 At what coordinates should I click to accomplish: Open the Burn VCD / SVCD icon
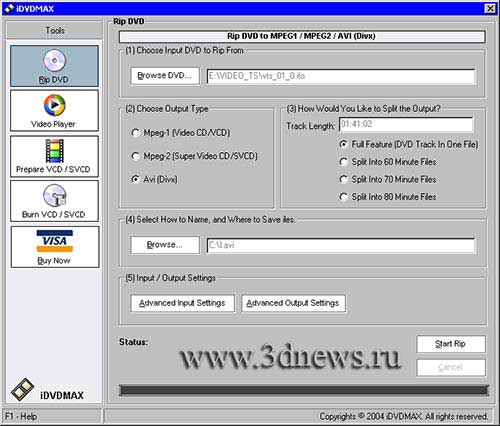coord(54,195)
